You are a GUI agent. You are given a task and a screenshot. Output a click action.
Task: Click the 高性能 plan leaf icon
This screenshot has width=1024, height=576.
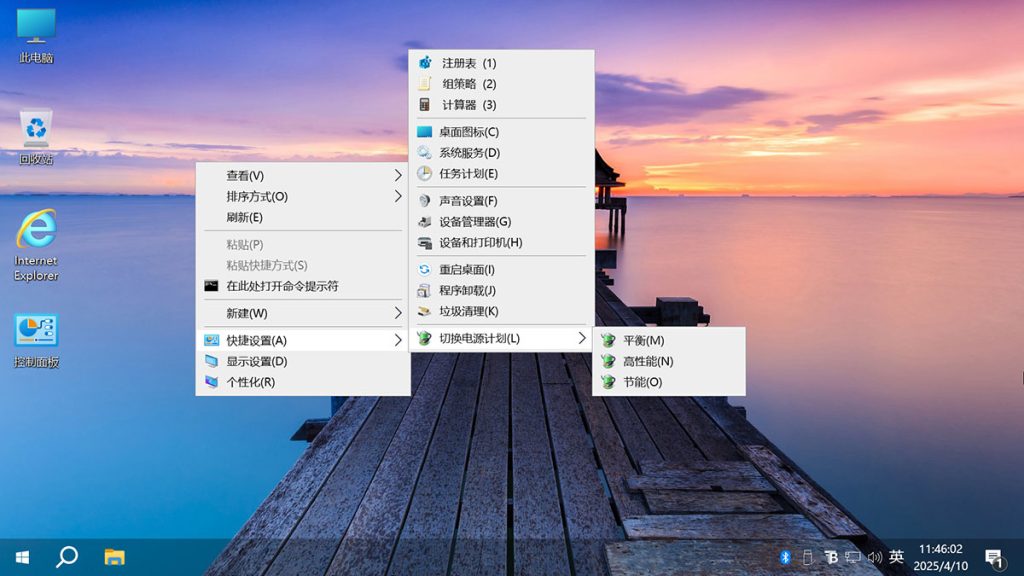point(608,361)
